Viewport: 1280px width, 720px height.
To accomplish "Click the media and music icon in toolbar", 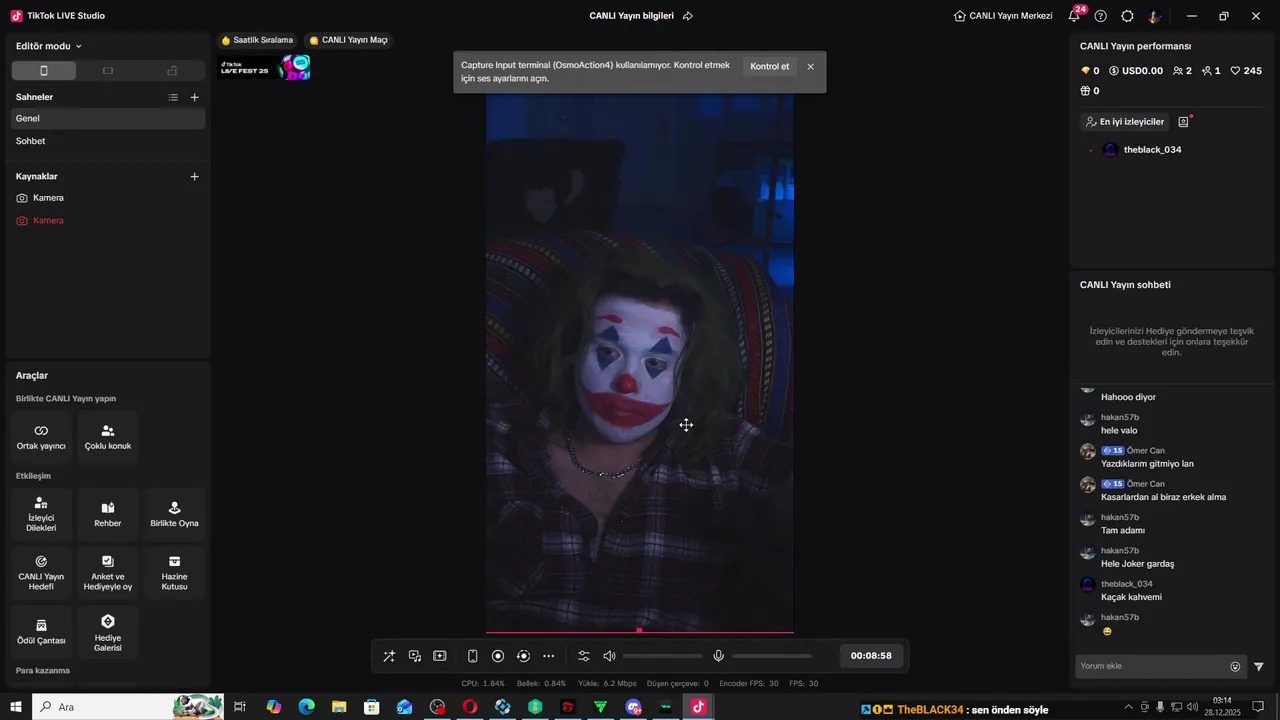I will coord(415,656).
